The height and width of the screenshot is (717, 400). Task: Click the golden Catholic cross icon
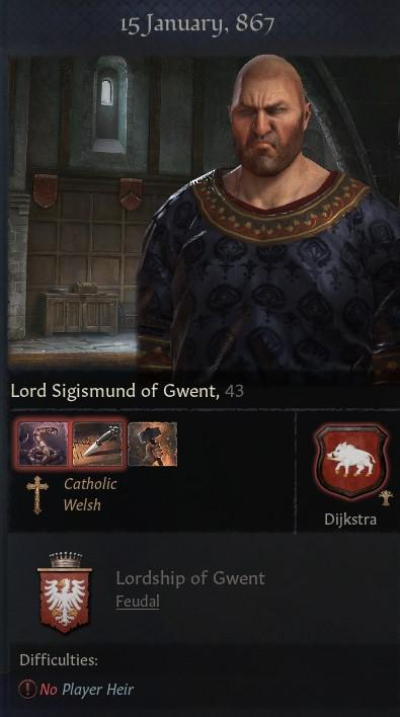(x=37, y=495)
